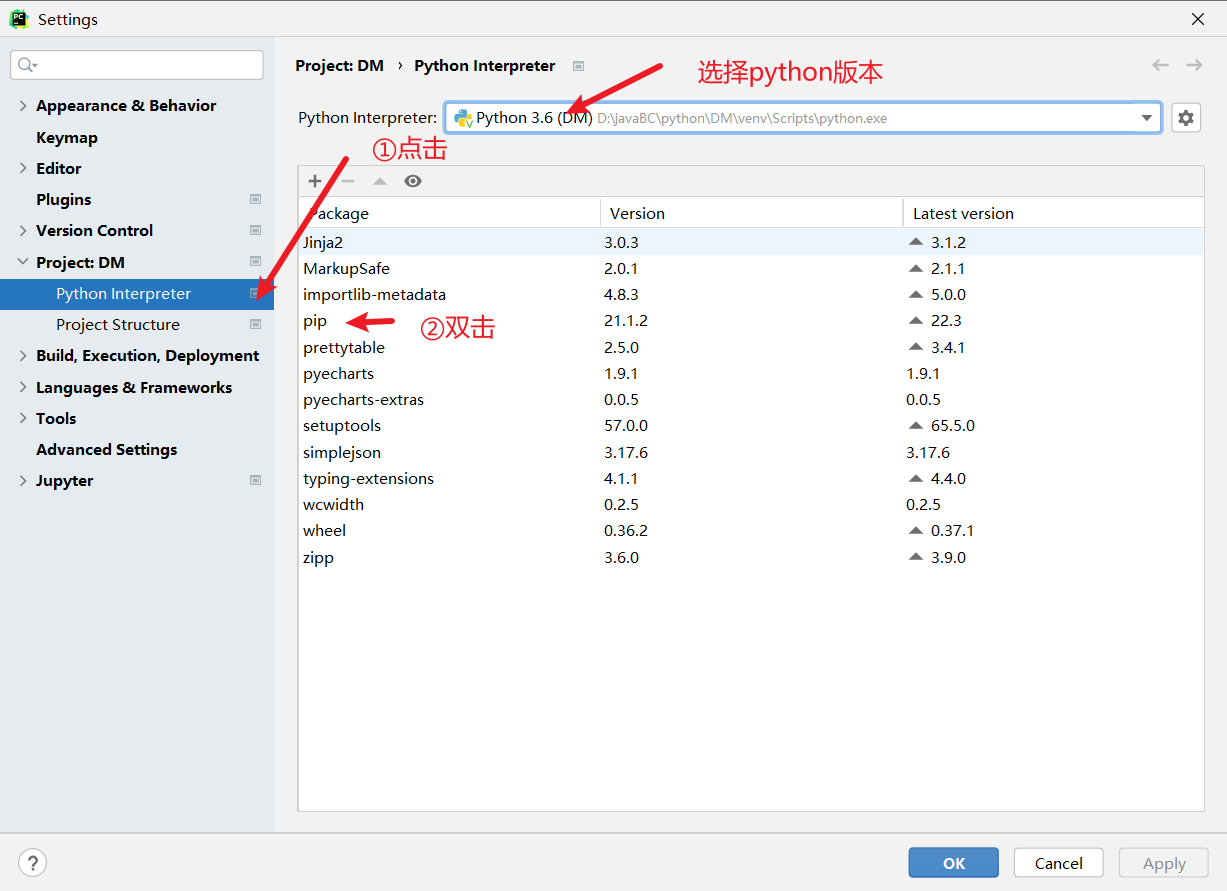Image resolution: width=1227 pixels, height=891 pixels.
Task: Click the minus icon to uninstall package
Action: [x=348, y=181]
